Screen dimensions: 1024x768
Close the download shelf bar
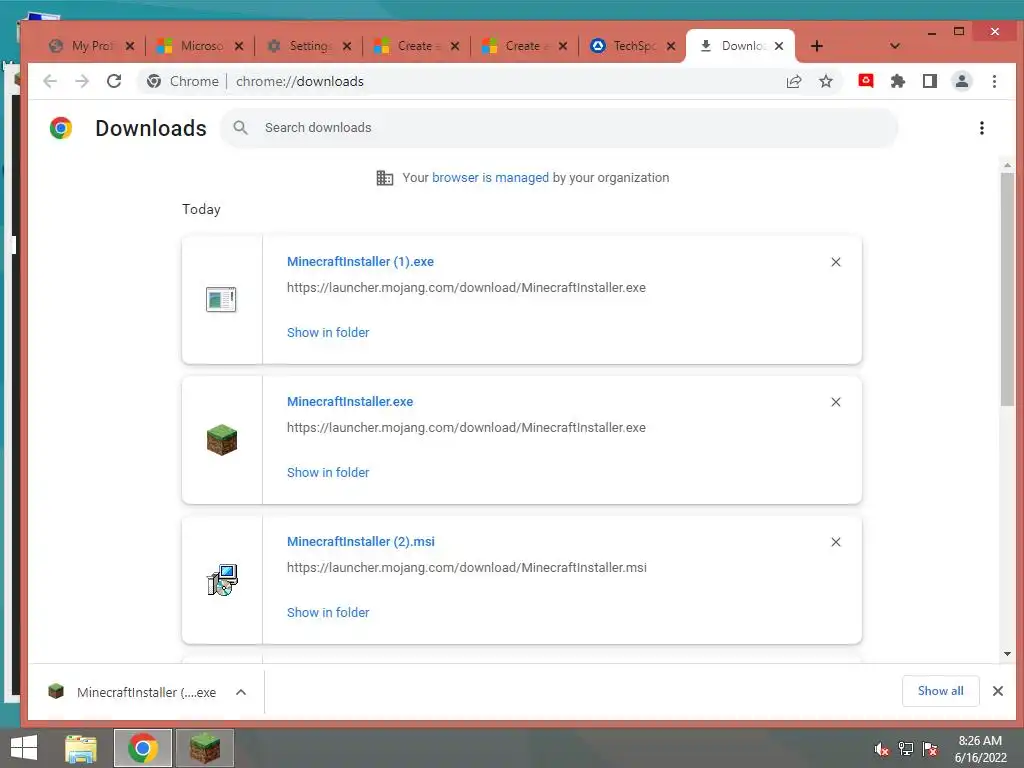click(998, 691)
